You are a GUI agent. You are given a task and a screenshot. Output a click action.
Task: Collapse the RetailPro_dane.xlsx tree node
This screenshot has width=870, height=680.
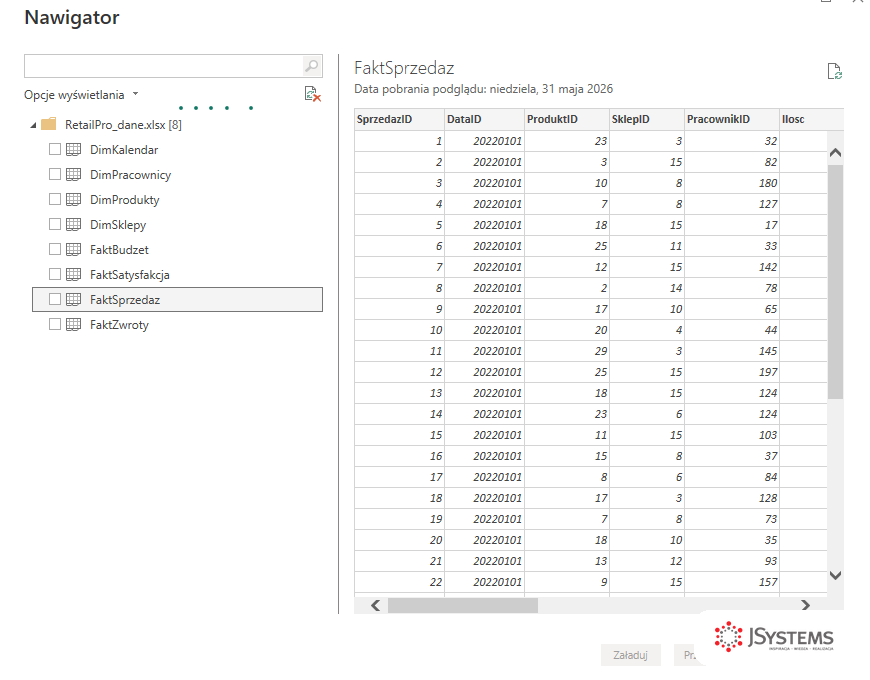33,125
